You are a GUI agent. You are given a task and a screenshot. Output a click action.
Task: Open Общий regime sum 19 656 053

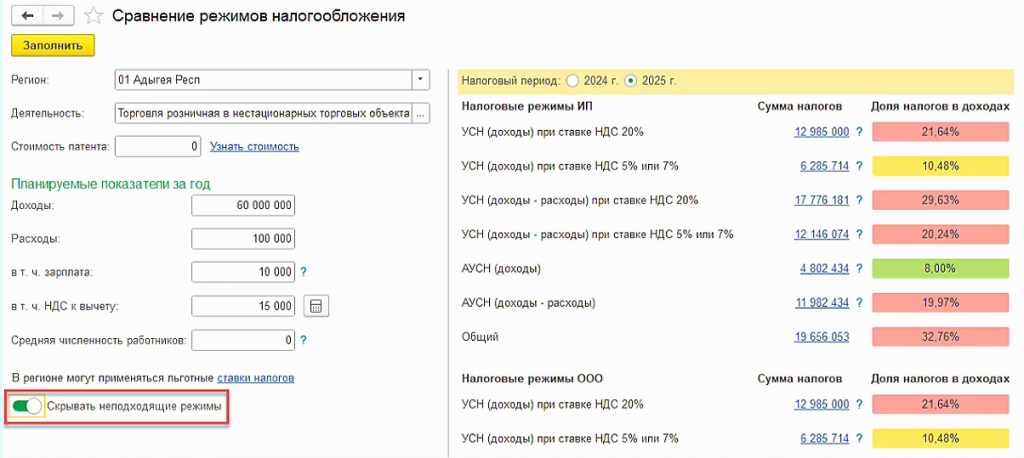[822, 337]
